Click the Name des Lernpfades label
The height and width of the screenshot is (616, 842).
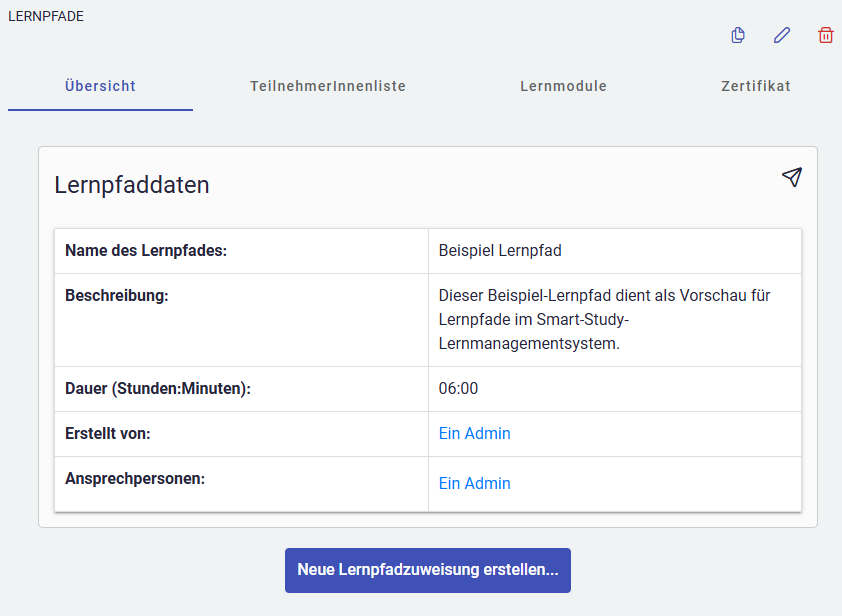[x=146, y=251]
